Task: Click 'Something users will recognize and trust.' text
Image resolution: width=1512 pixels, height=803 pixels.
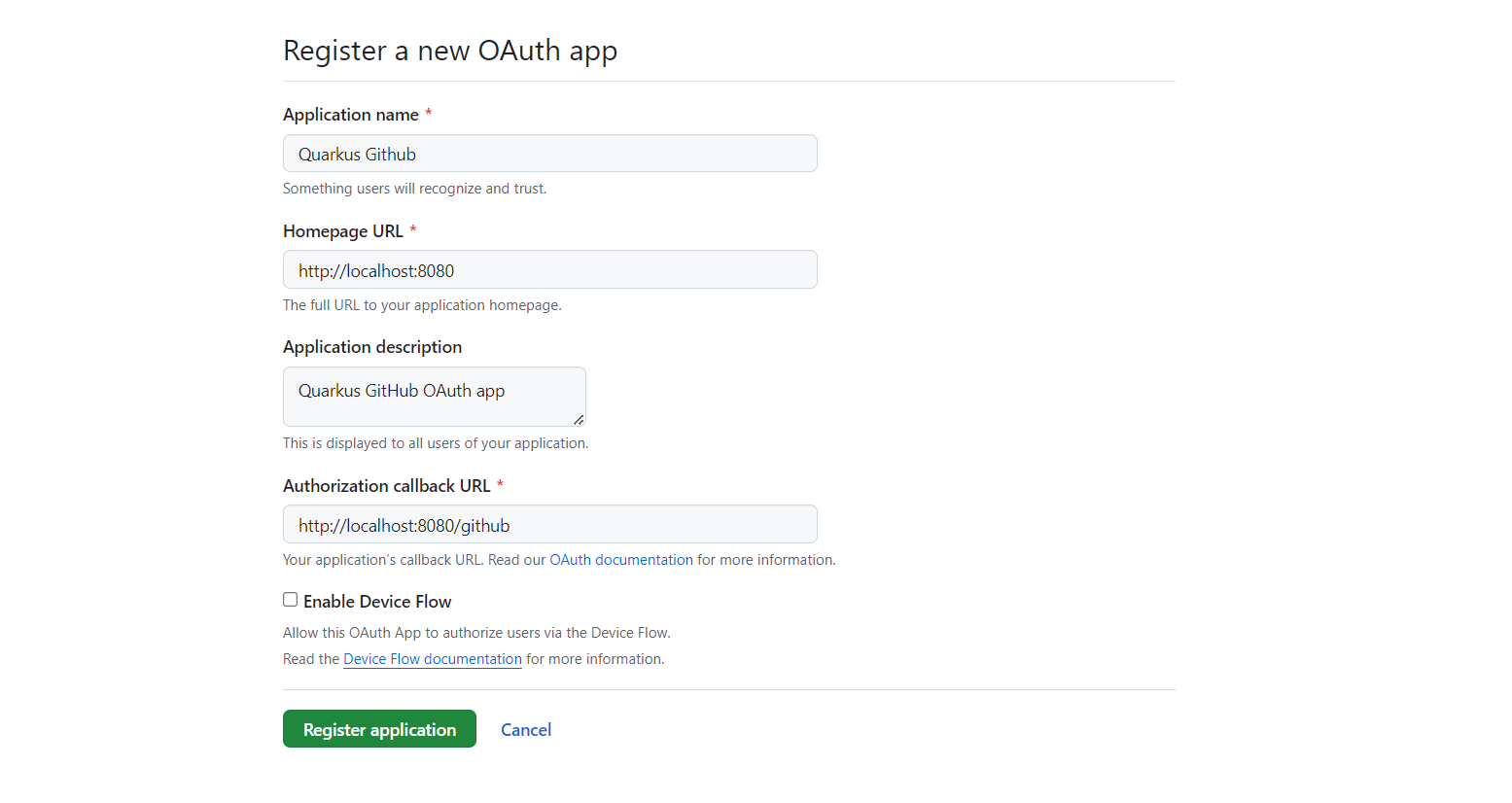Action: (415, 189)
